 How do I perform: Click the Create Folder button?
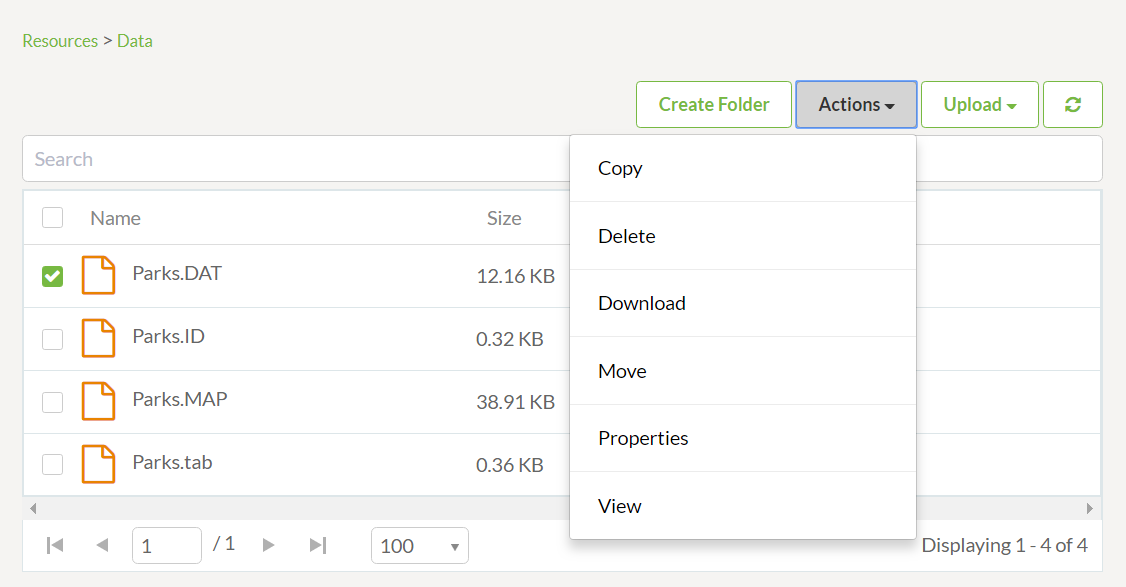tap(714, 105)
